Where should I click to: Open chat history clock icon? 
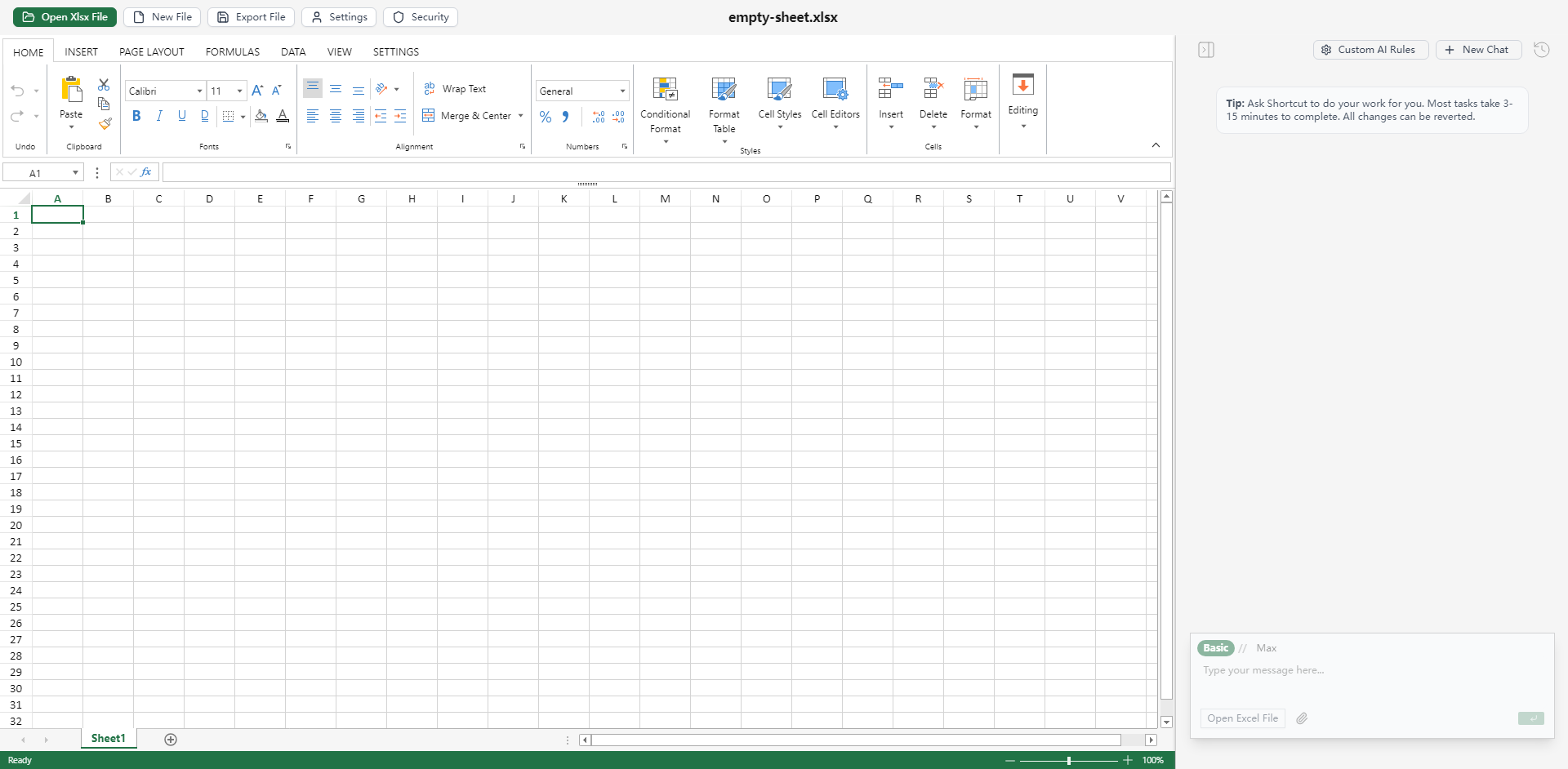[1541, 50]
